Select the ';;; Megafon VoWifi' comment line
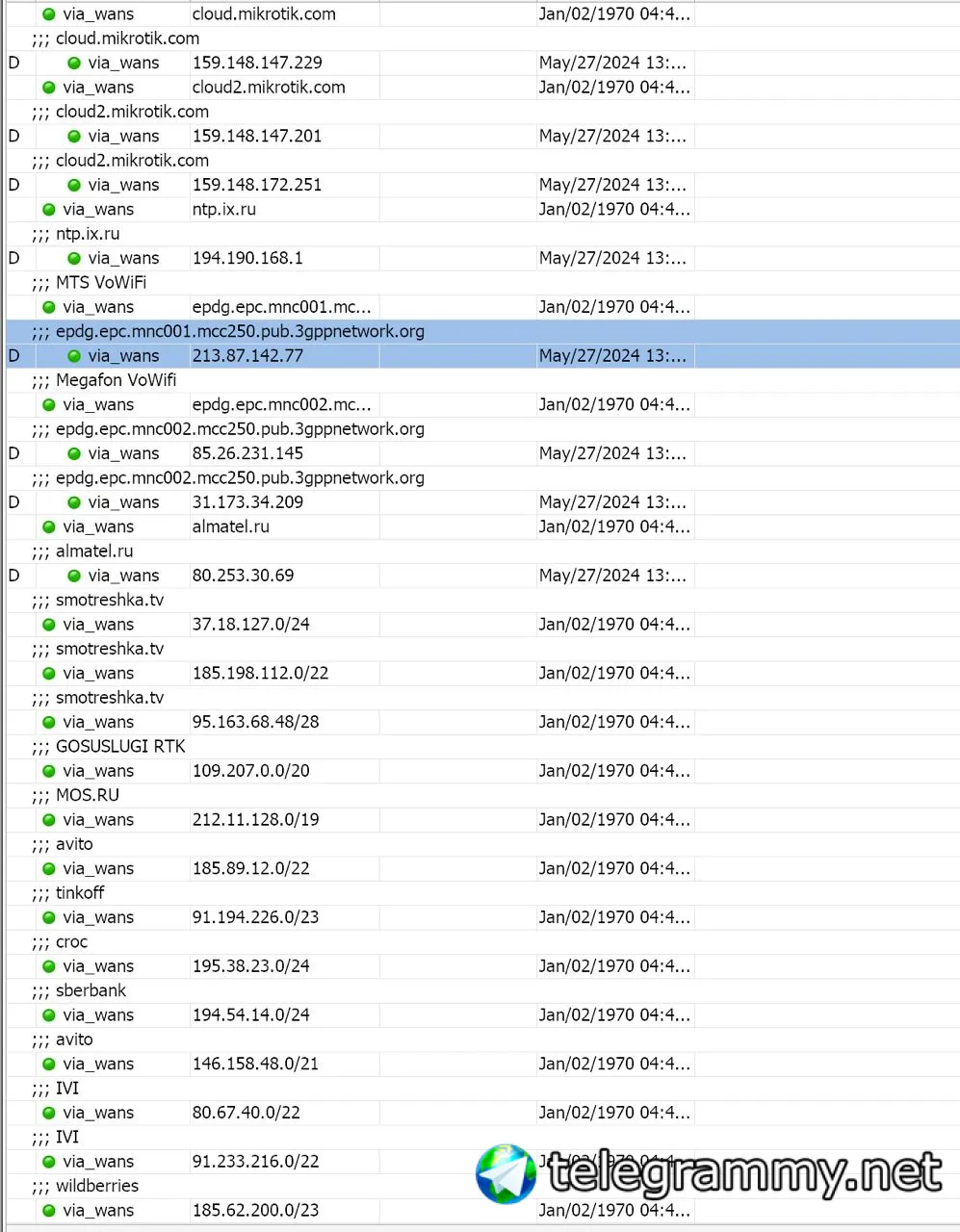 pos(104,380)
